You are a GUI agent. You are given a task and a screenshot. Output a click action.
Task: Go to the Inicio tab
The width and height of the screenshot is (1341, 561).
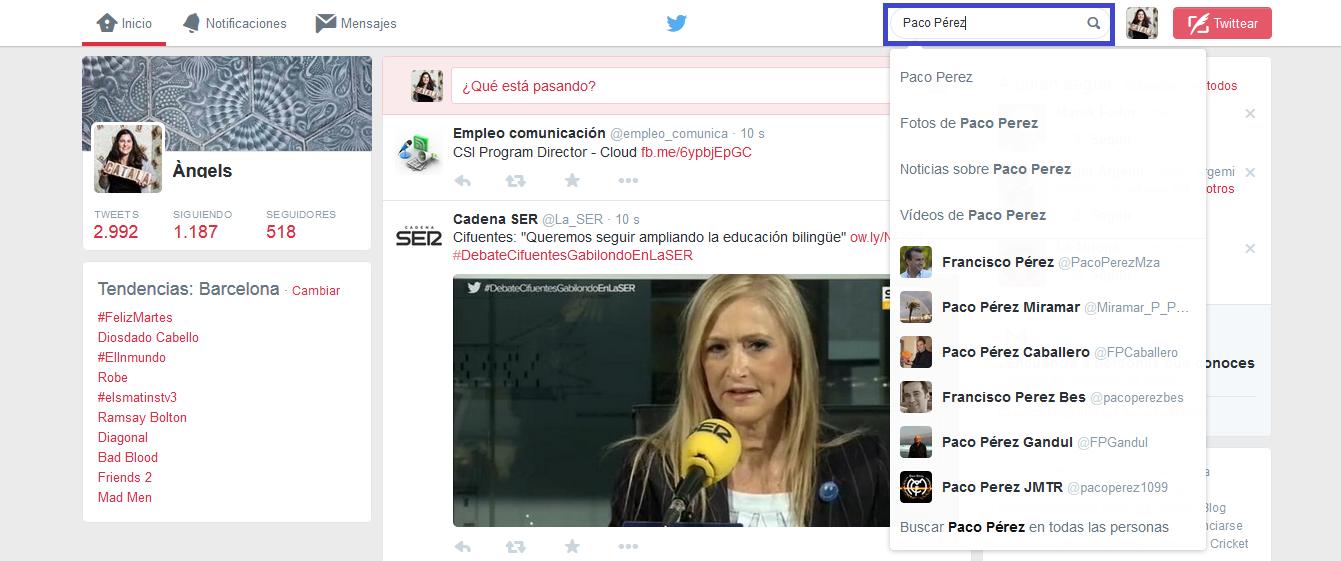pos(124,23)
